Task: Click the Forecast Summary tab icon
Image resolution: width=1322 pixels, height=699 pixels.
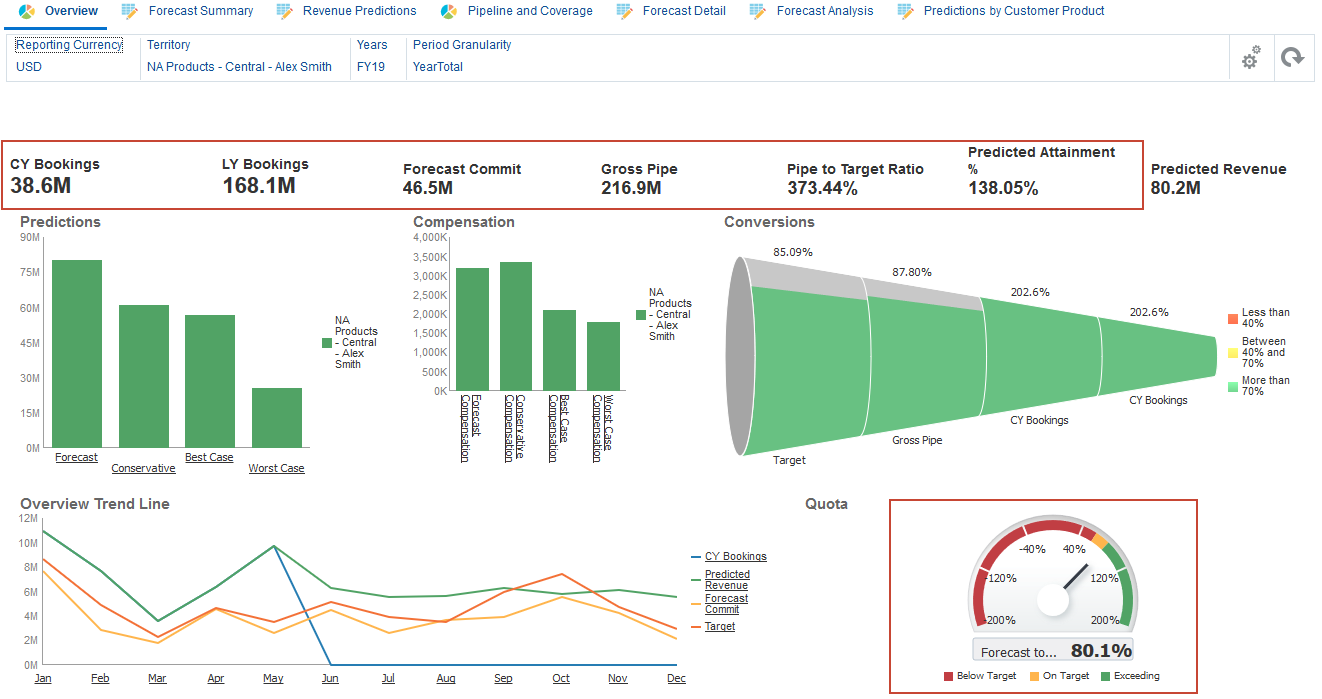Action: pos(130,11)
